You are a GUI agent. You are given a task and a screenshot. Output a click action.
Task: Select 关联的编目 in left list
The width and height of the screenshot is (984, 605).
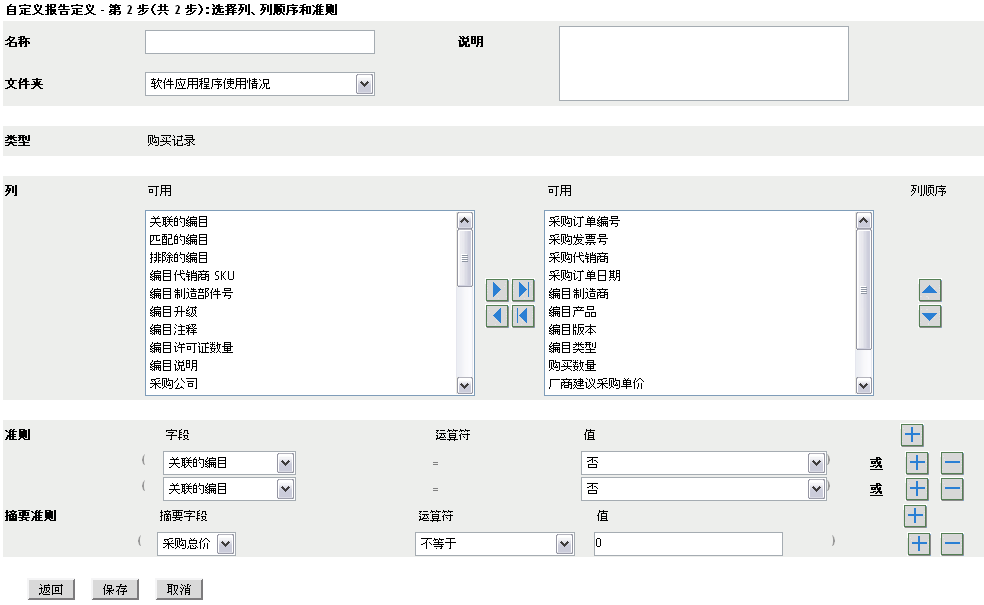point(301,222)
